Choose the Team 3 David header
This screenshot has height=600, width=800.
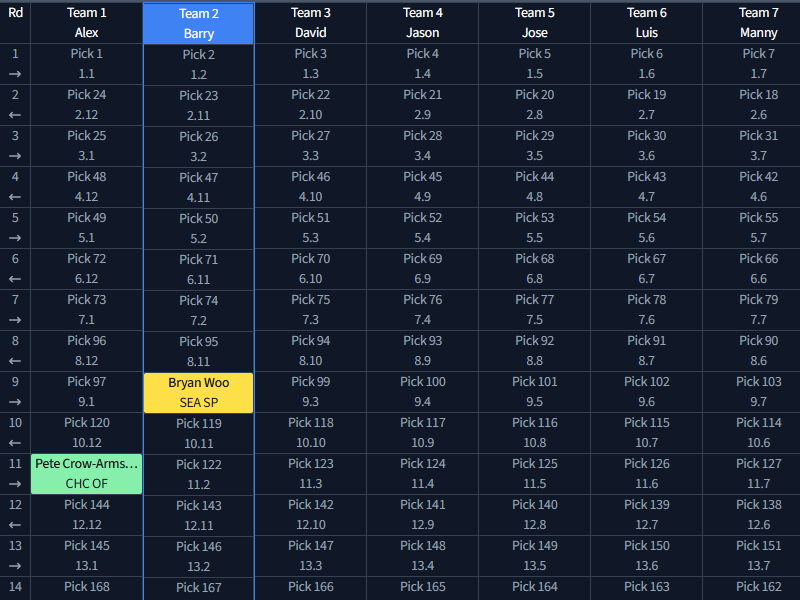point(311,23)
